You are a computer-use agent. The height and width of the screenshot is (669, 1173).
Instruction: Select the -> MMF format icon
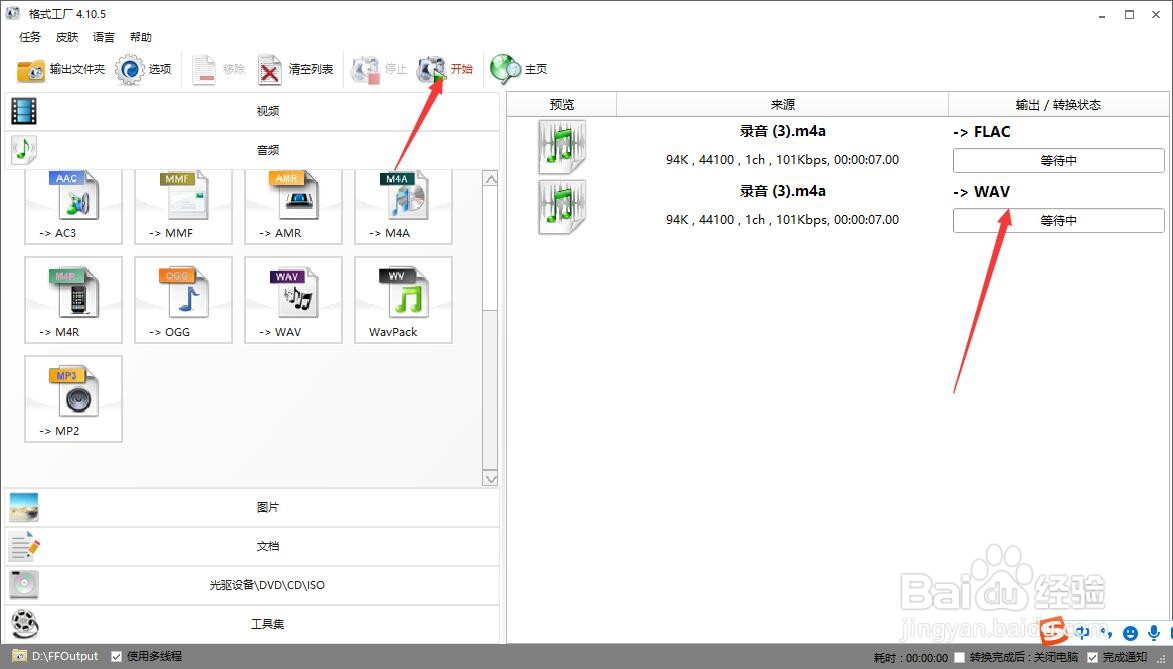(183, 205)
